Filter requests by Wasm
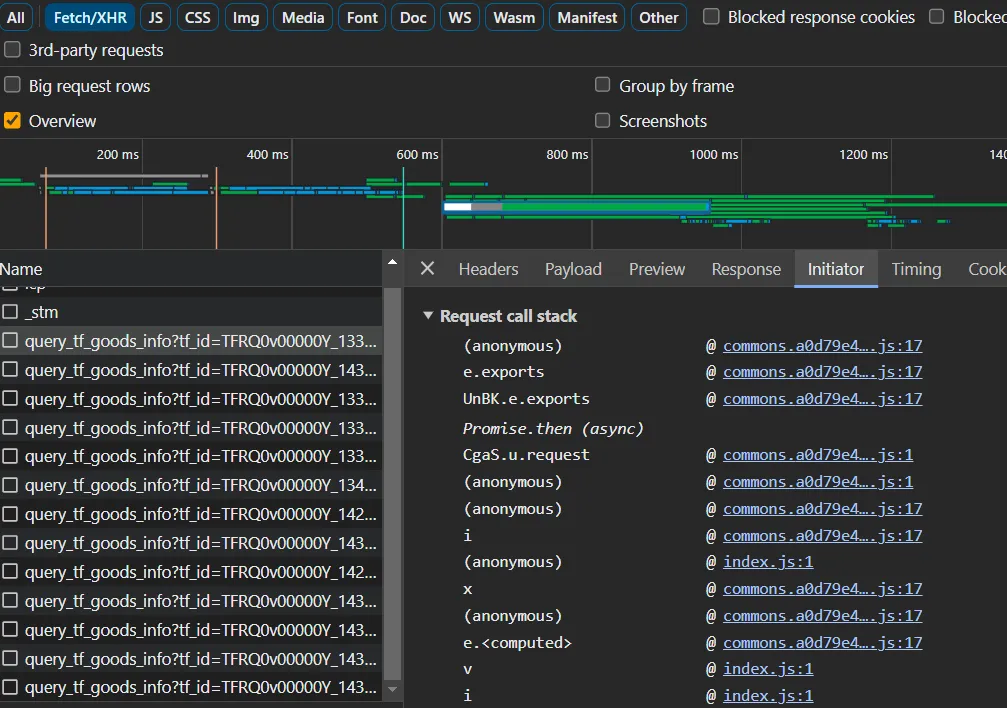This screenshot has width=1007, height=708. click(514, 17)
